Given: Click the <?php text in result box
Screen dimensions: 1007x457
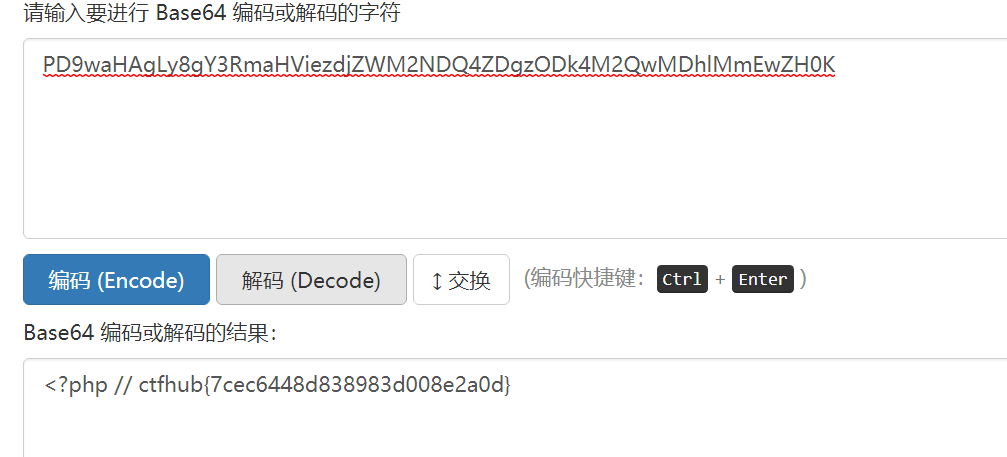Looking at the screenshot, I should (76, 385).
